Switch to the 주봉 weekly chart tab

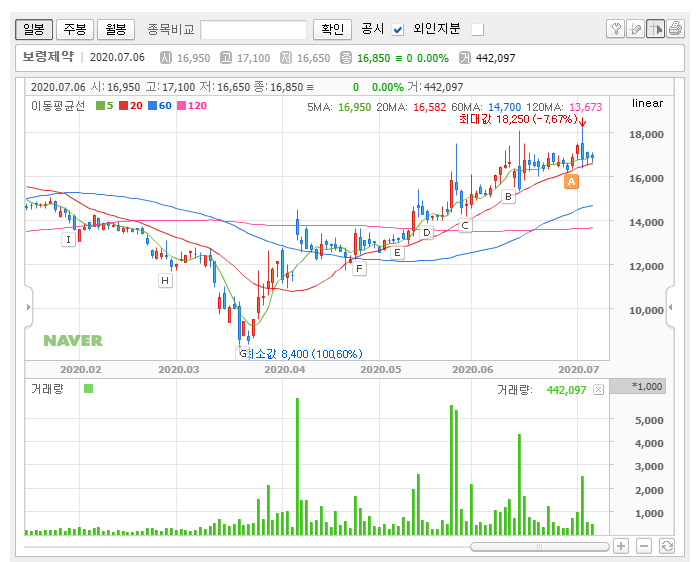click(75, 29)
